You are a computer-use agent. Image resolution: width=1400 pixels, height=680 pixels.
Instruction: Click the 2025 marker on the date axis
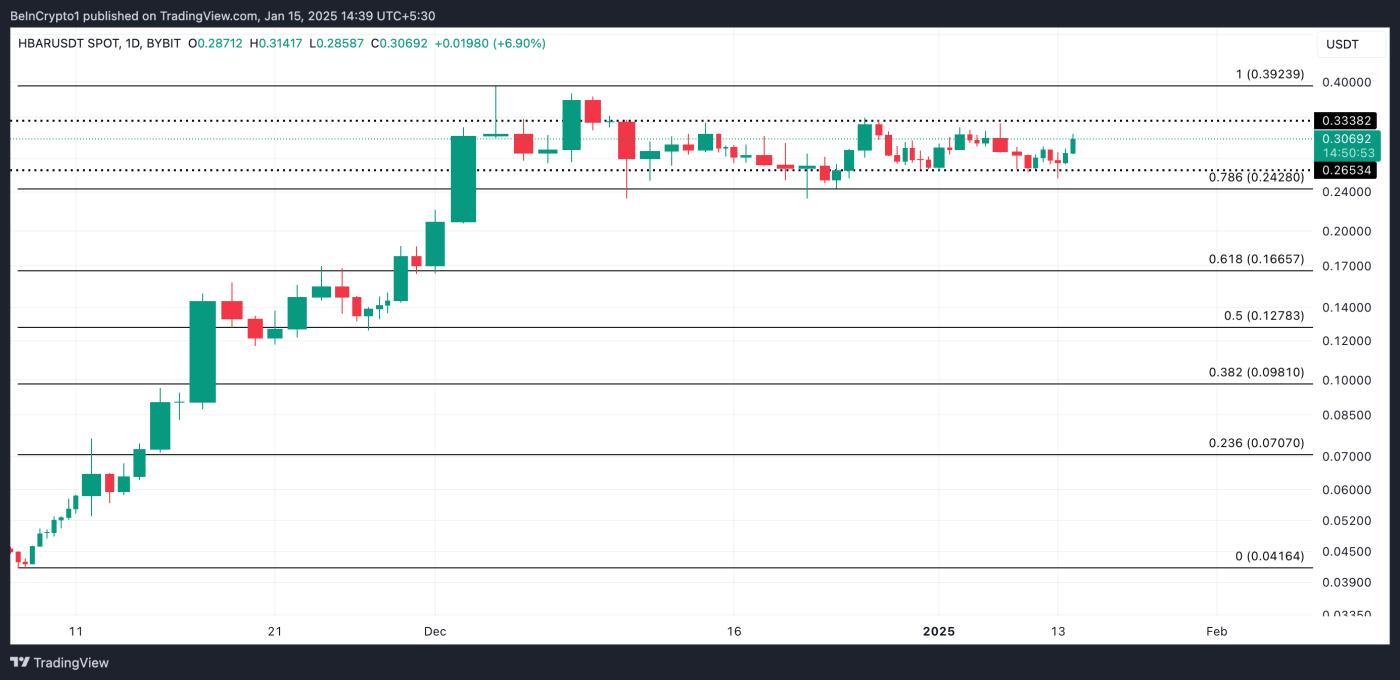point(938,632)
